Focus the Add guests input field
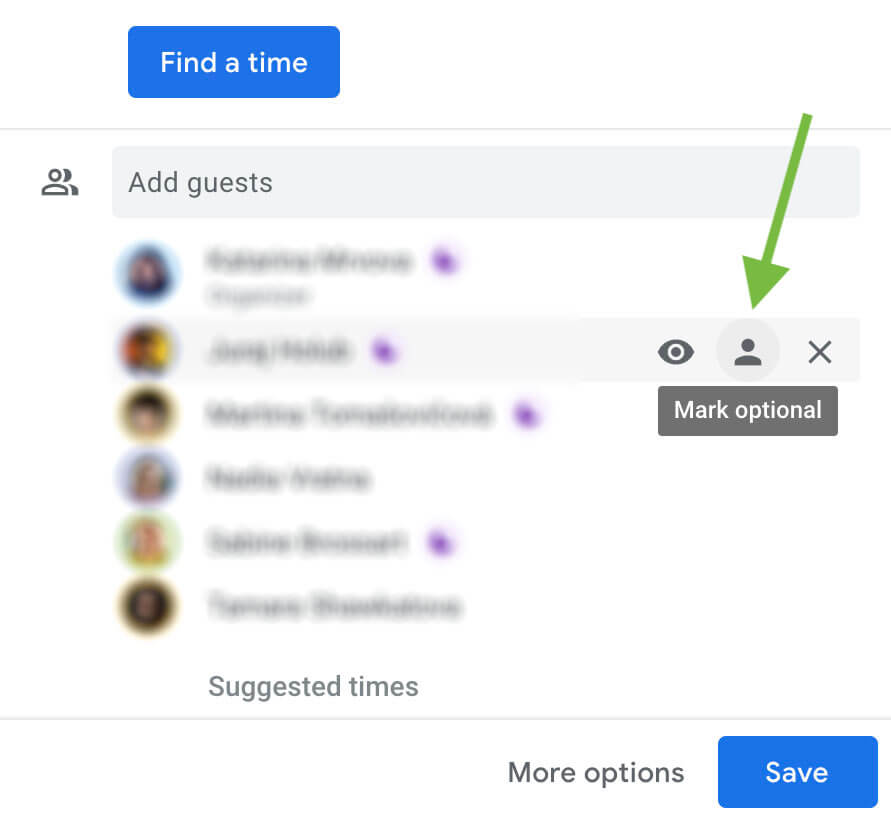 point(486,182)
